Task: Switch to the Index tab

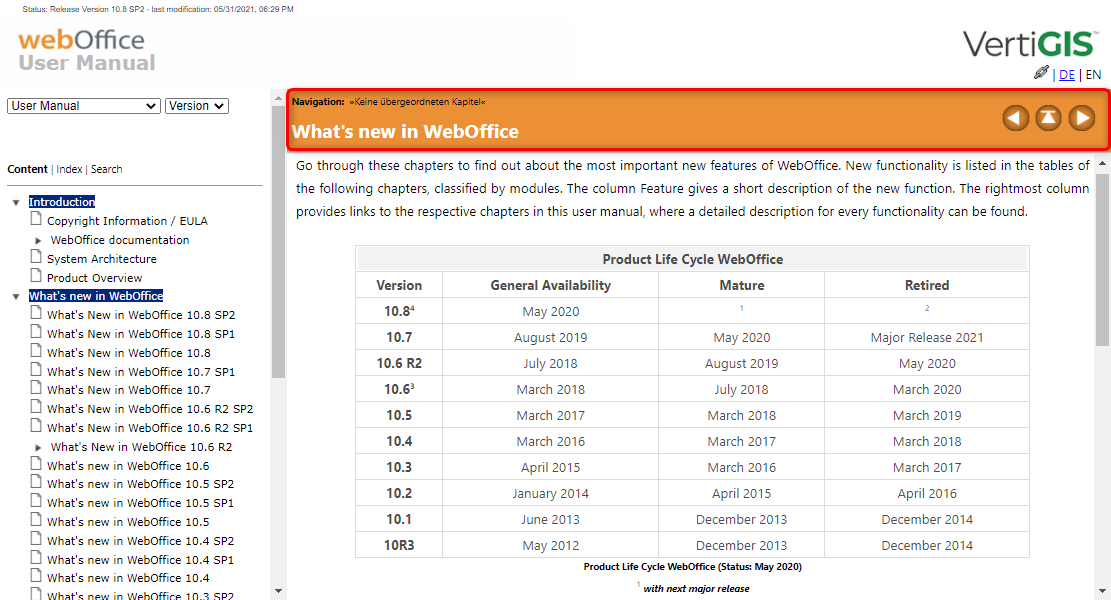Action: (x=69, y=170)
